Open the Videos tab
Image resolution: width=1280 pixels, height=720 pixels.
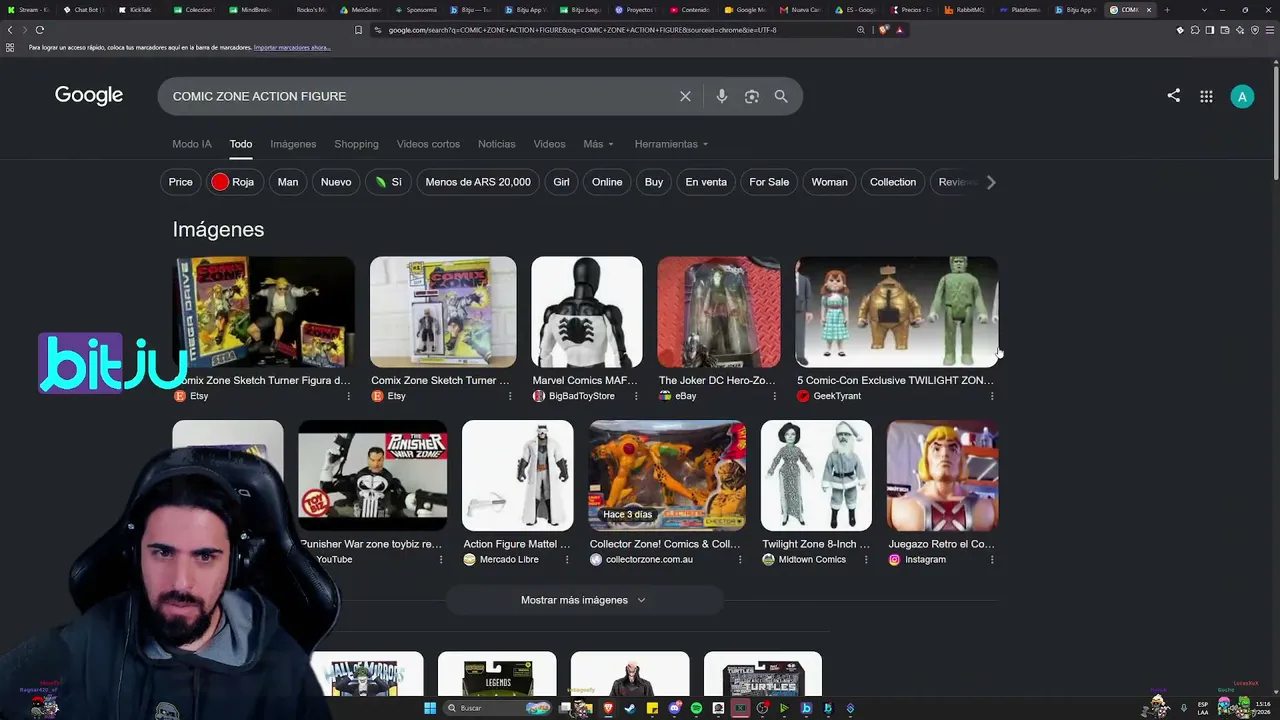coord(549,144)
